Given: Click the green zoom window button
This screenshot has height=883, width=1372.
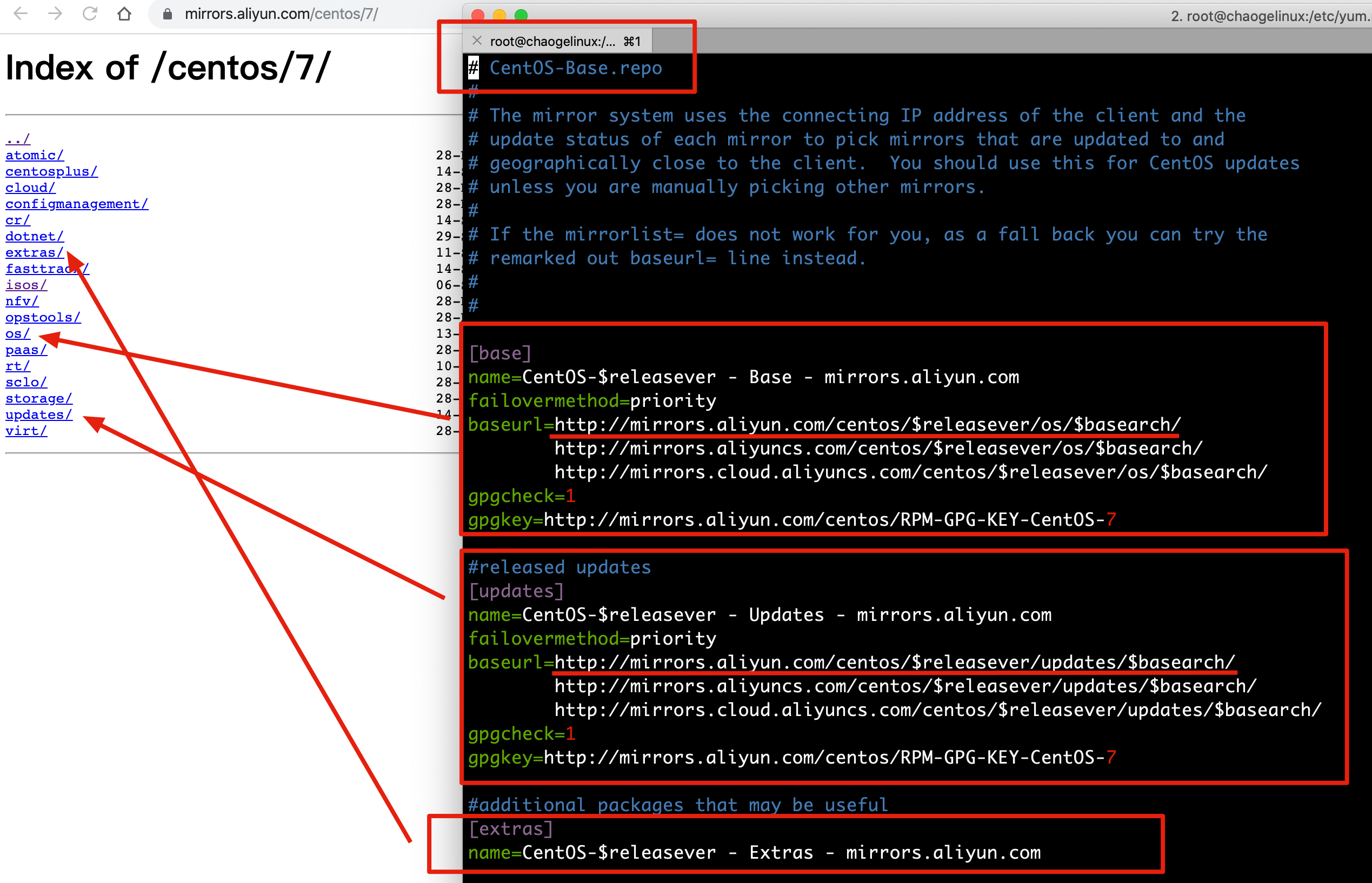Looking at the screenshot, I should (521, 15).
